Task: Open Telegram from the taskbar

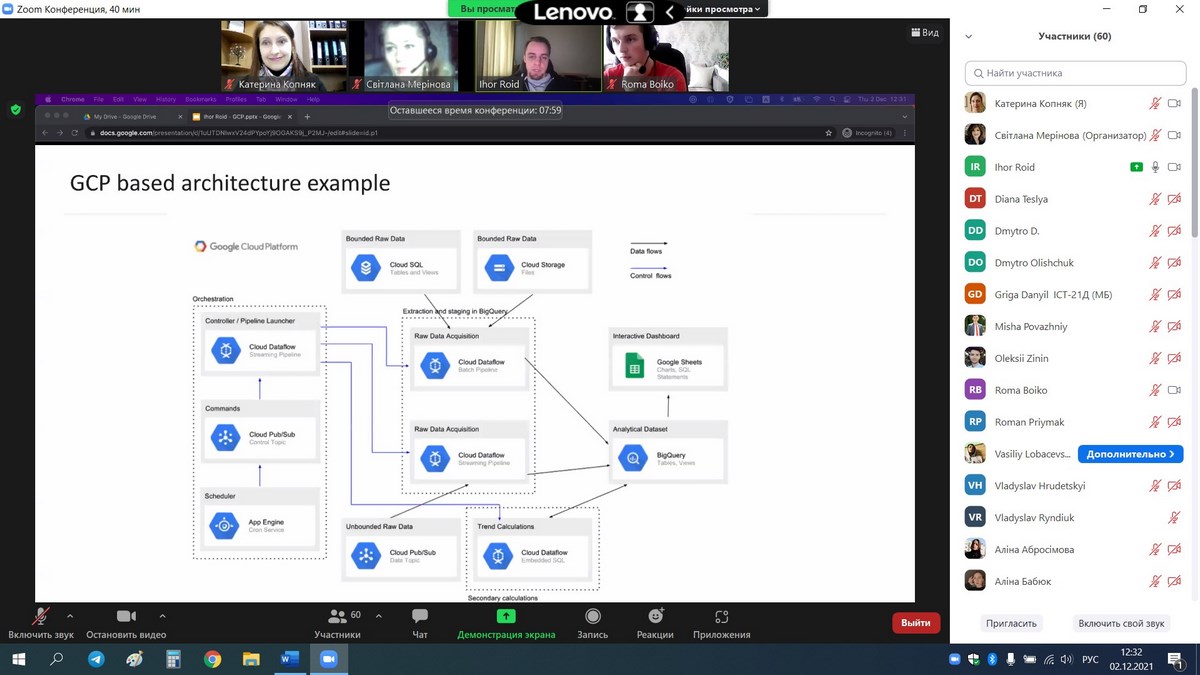Action: tap(96, 659)
